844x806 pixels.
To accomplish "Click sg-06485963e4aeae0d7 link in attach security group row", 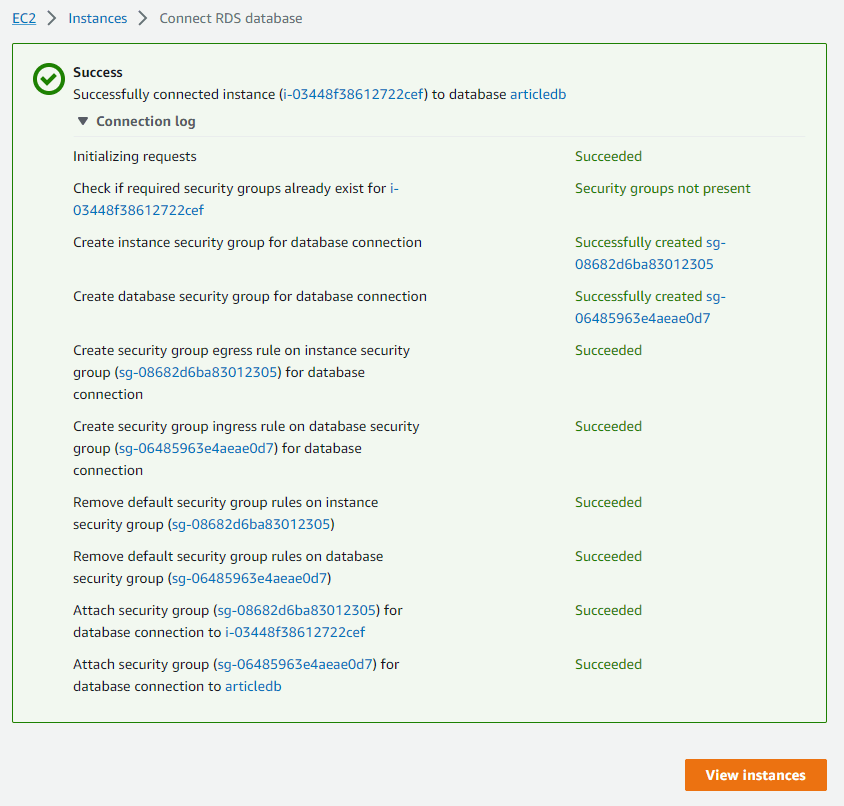I will point(295,664).
